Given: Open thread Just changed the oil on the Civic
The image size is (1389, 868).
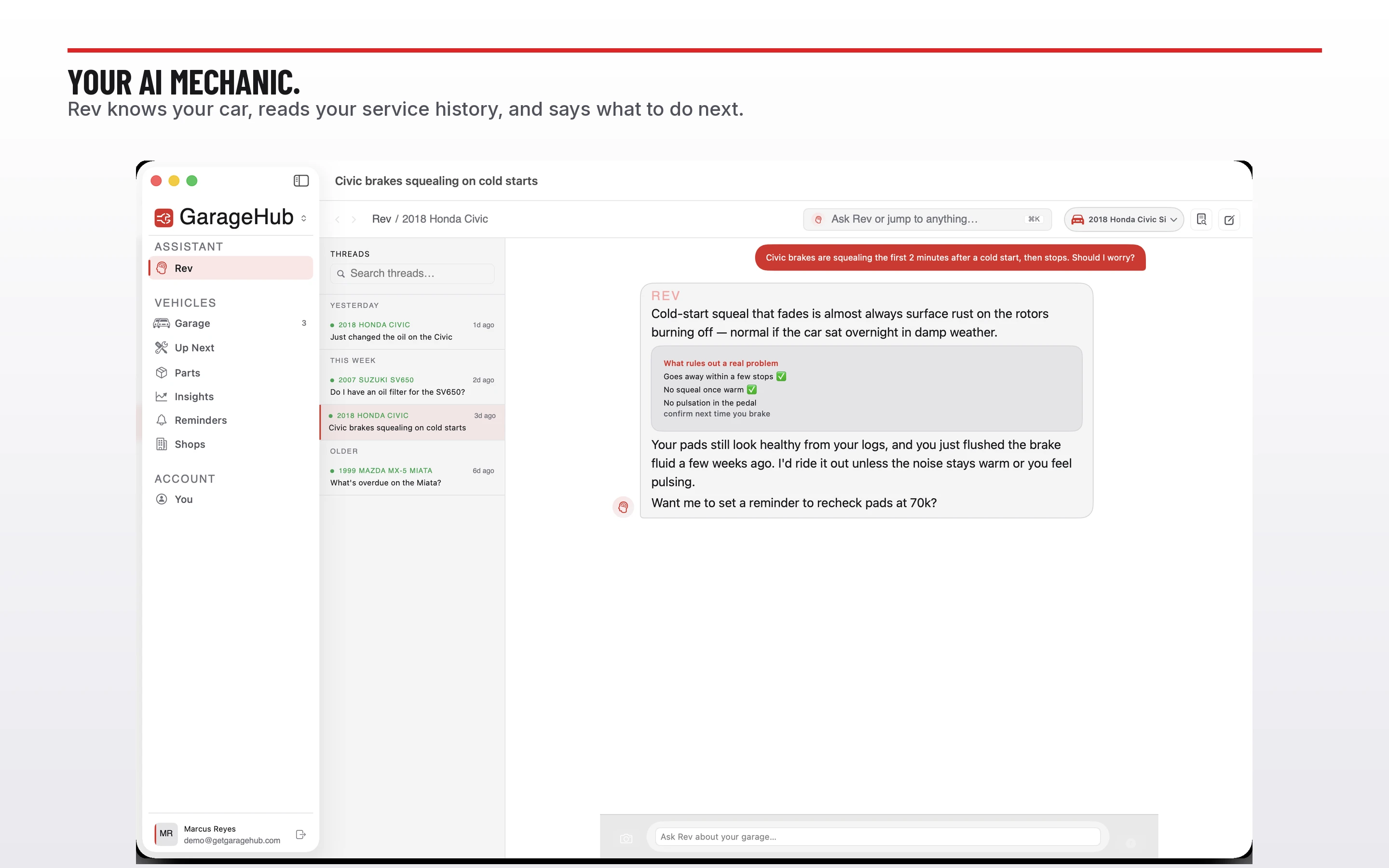Looking at the screenshot, I should (x=412, y=331).
